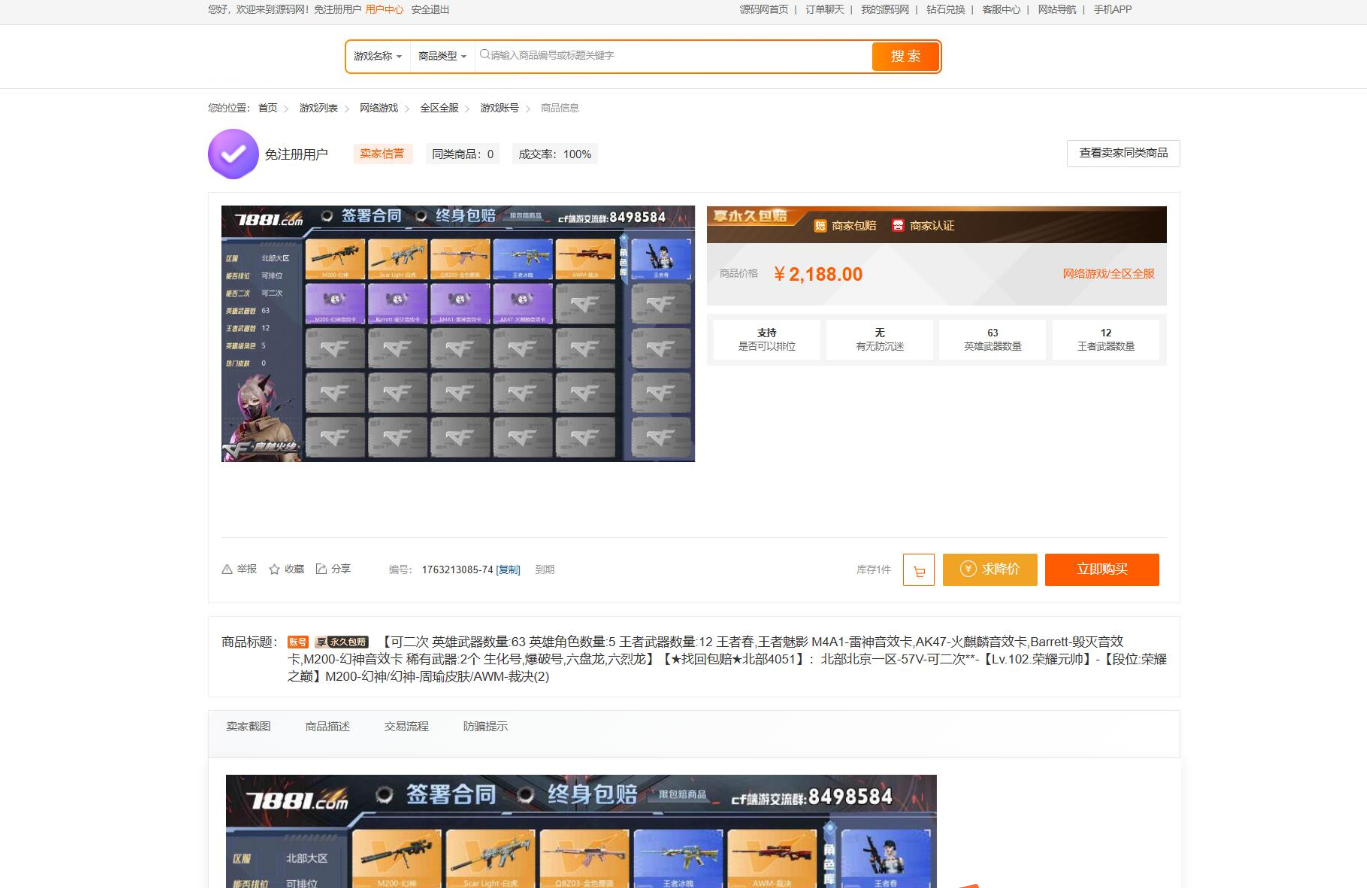Click the 复制 link beside product number
Image resolution: width=1367 pixels, height=888 pixels.
(x=508, y=570)
